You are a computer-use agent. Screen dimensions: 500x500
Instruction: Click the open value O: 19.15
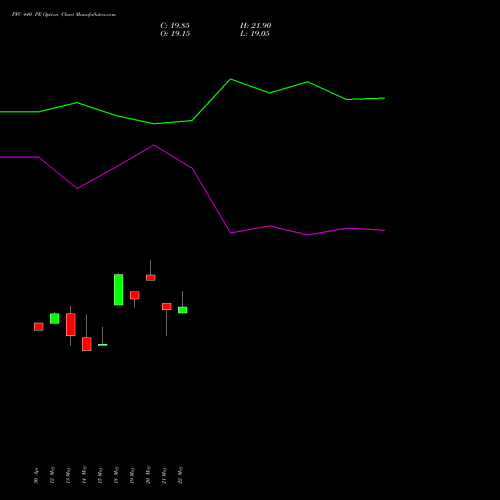point(175,34)
